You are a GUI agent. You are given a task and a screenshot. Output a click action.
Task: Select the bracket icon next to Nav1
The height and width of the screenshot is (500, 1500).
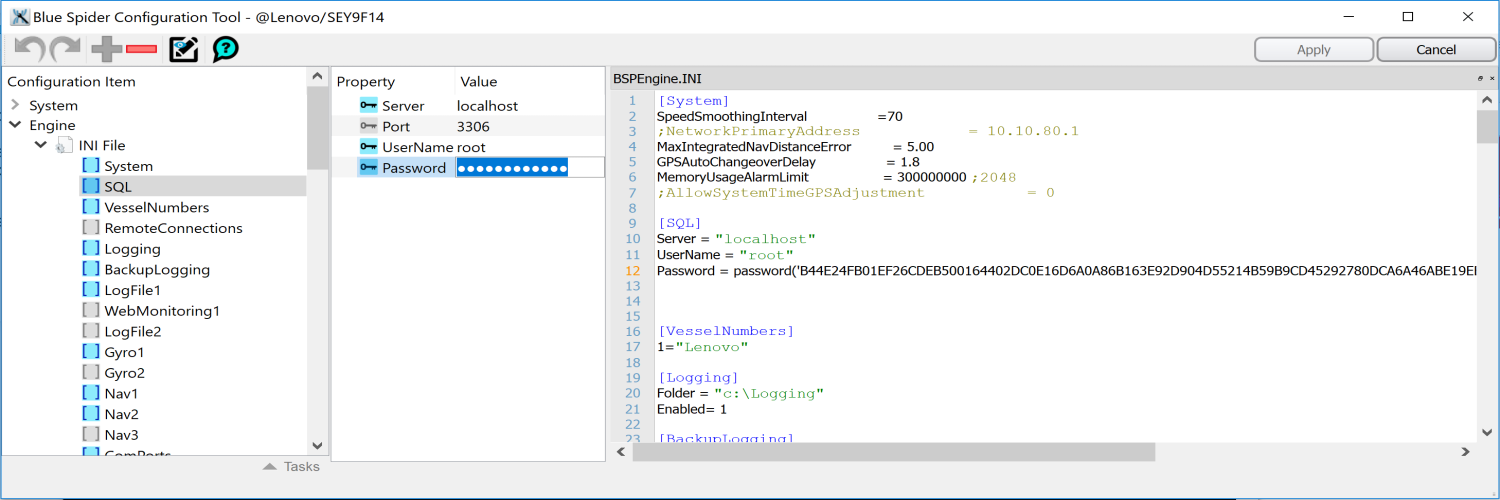[x=90, y=394]
